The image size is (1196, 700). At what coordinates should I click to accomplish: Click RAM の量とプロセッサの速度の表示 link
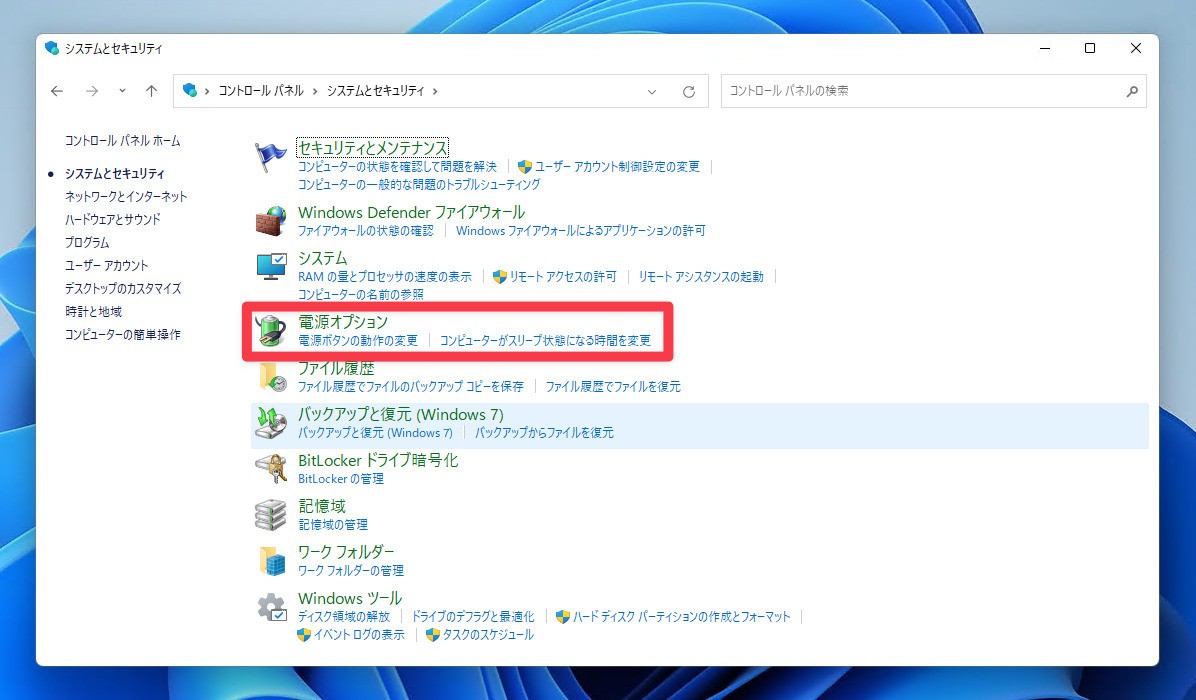tap(384, 276)
